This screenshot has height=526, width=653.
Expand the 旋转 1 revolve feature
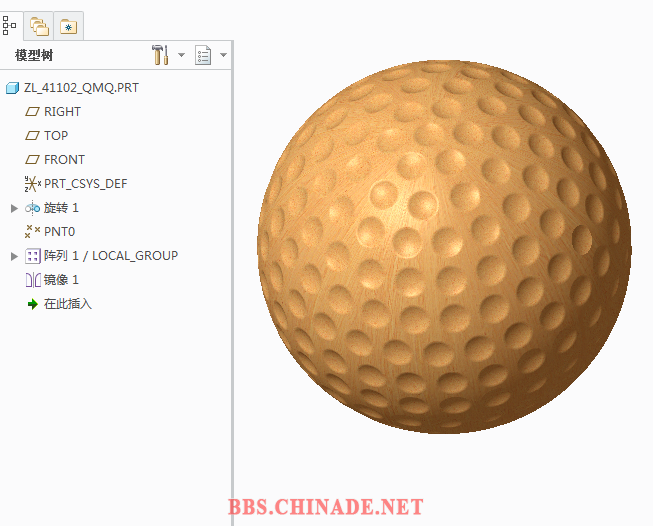[14, 208]
